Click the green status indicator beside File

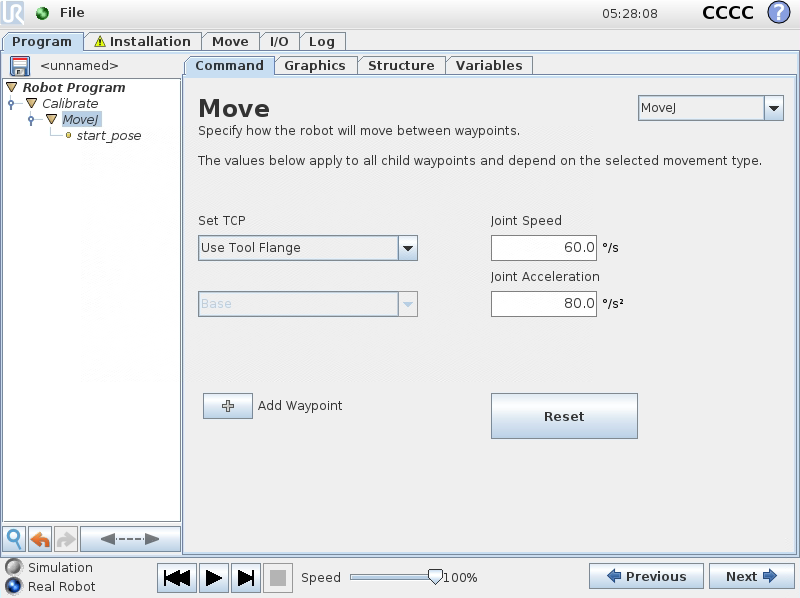coord(42,13)
